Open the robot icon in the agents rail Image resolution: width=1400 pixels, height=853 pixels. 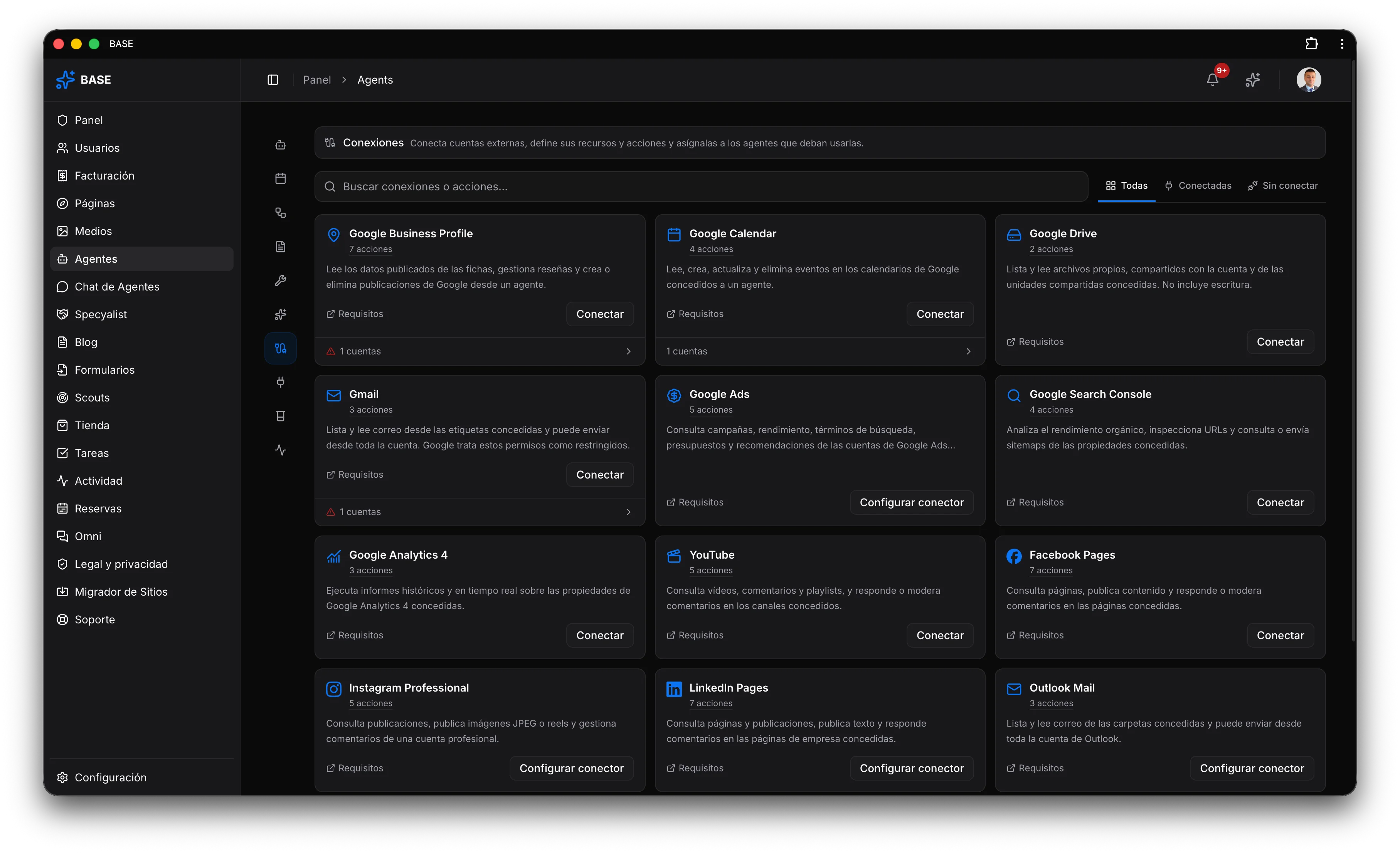280,145
